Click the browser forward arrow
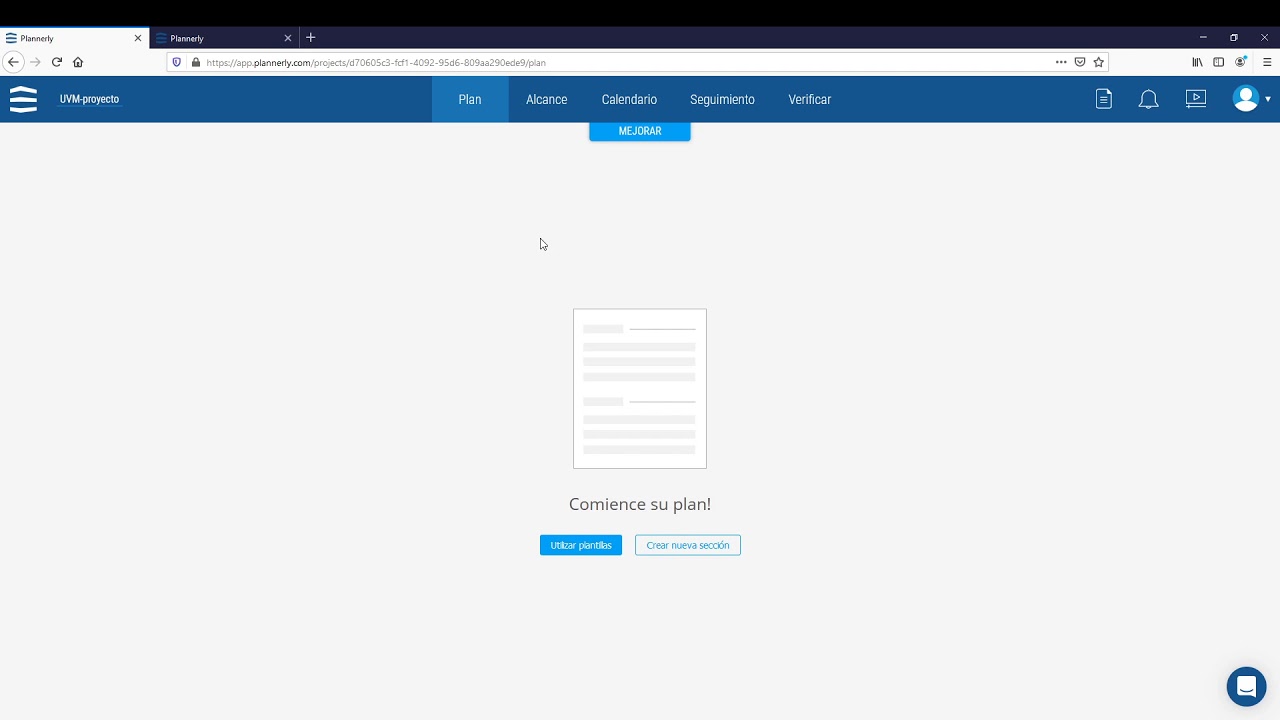1280x720 pixels. tap(35, 62)
